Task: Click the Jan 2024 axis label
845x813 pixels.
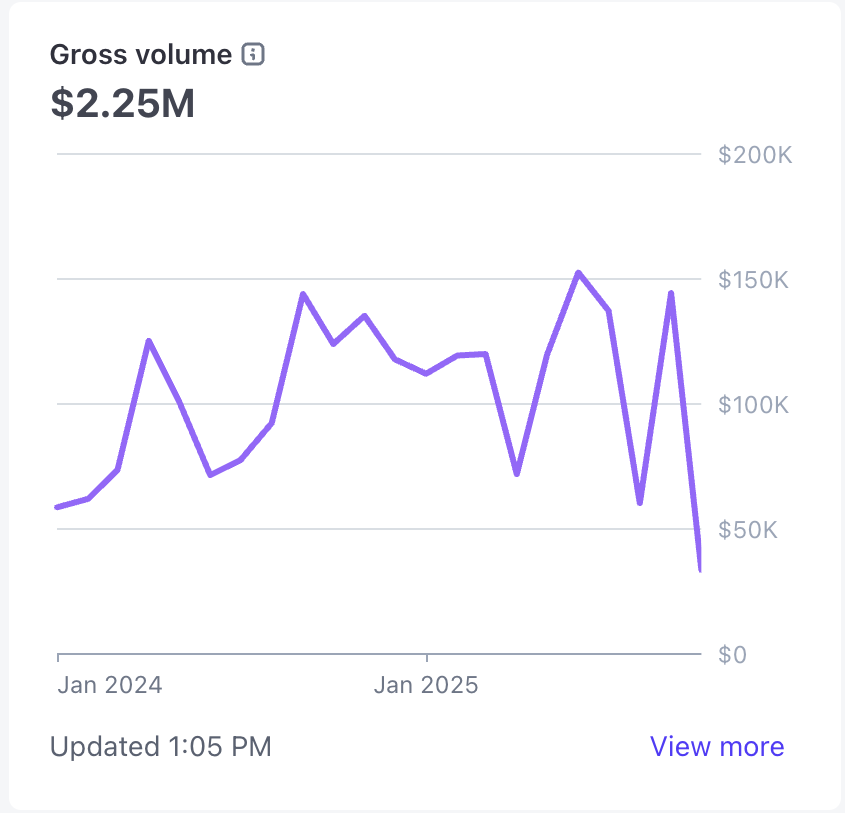Action: (109, 685)
